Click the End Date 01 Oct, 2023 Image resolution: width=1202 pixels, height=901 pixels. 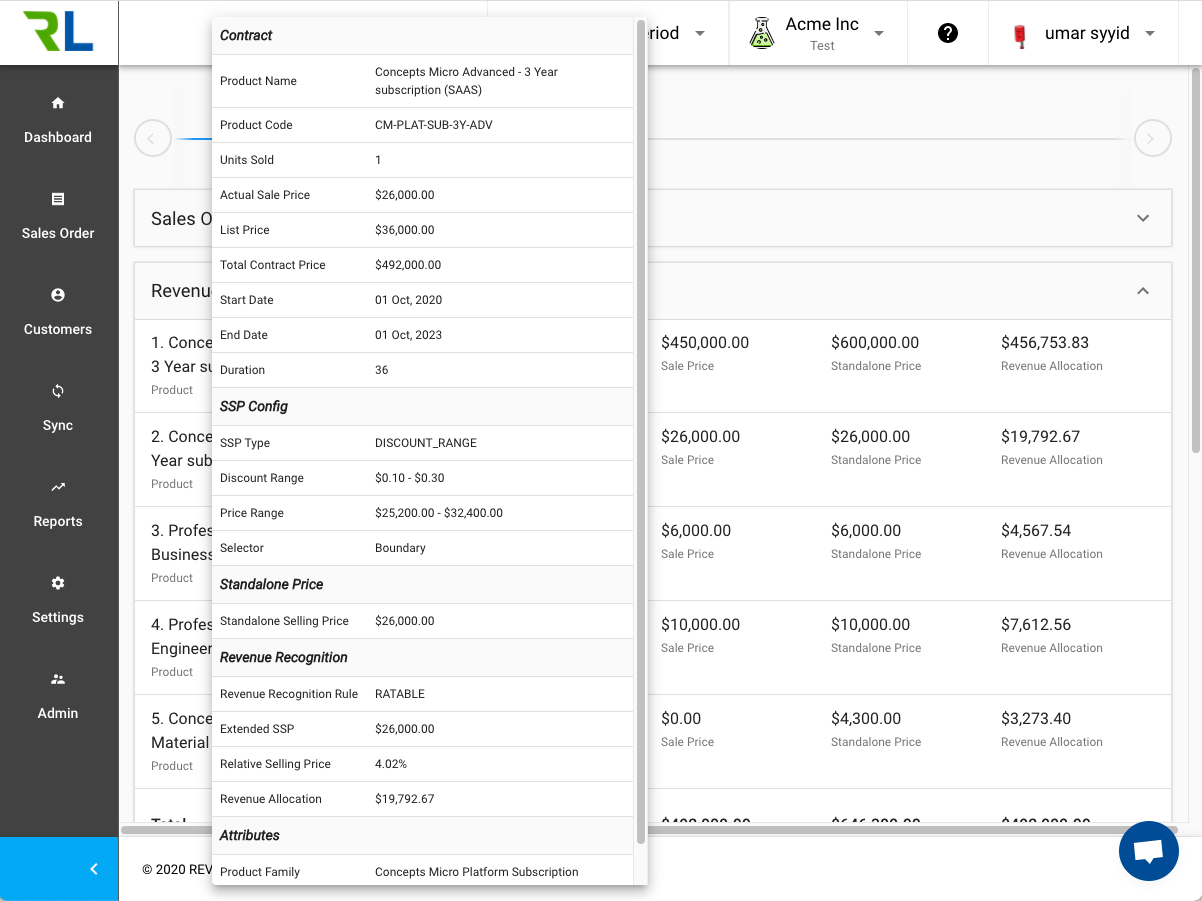pos(409,335)
